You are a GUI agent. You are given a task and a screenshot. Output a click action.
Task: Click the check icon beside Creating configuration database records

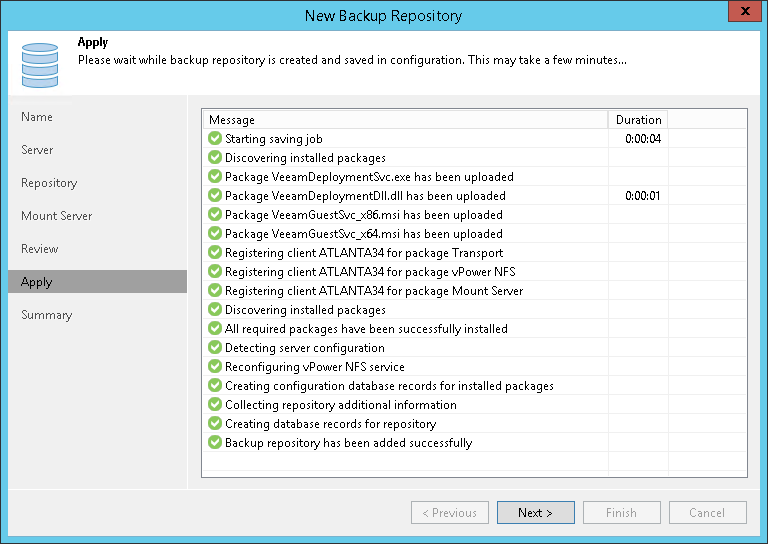tap(215, 385)
